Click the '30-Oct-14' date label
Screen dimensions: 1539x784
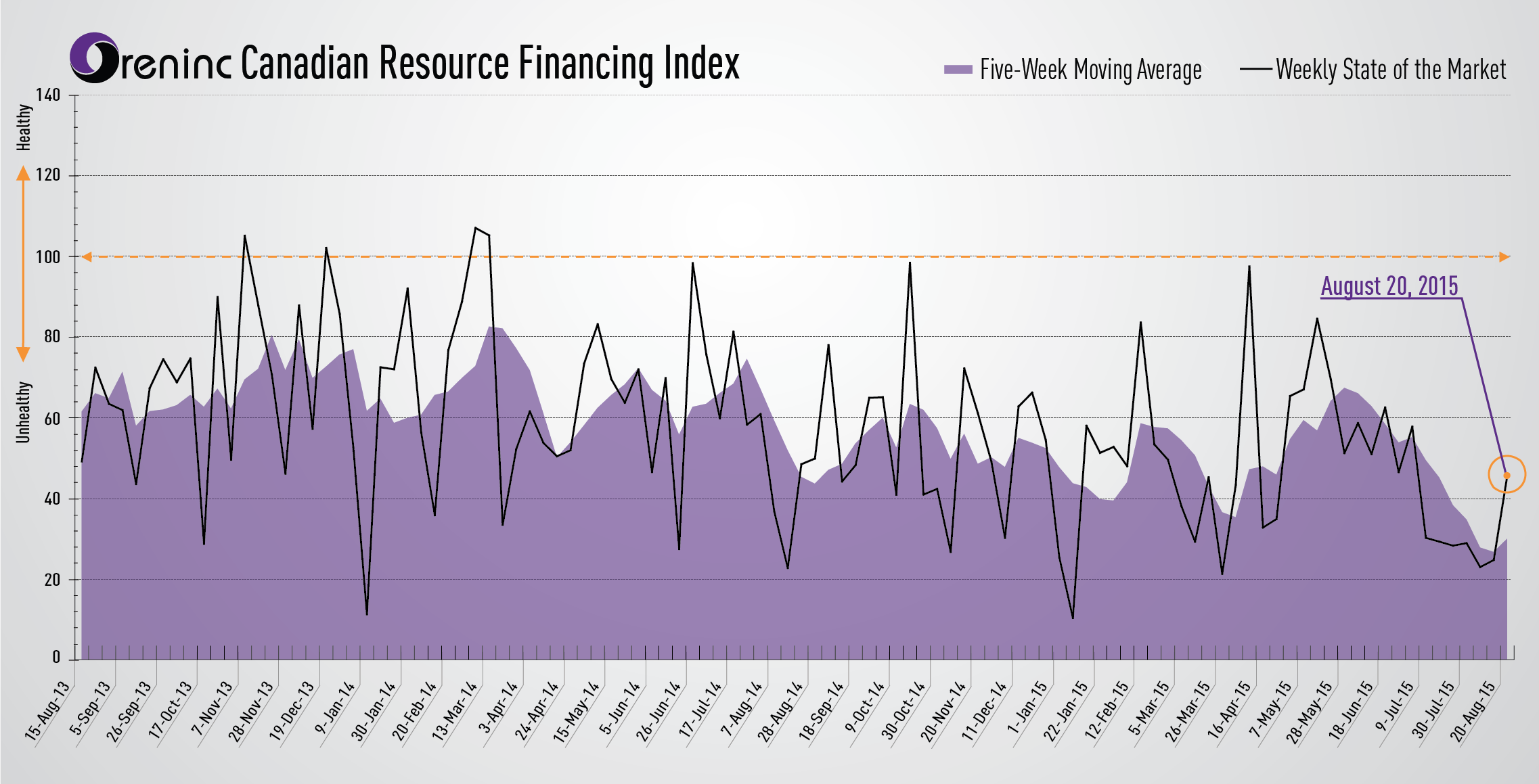[x=903, y=710]
